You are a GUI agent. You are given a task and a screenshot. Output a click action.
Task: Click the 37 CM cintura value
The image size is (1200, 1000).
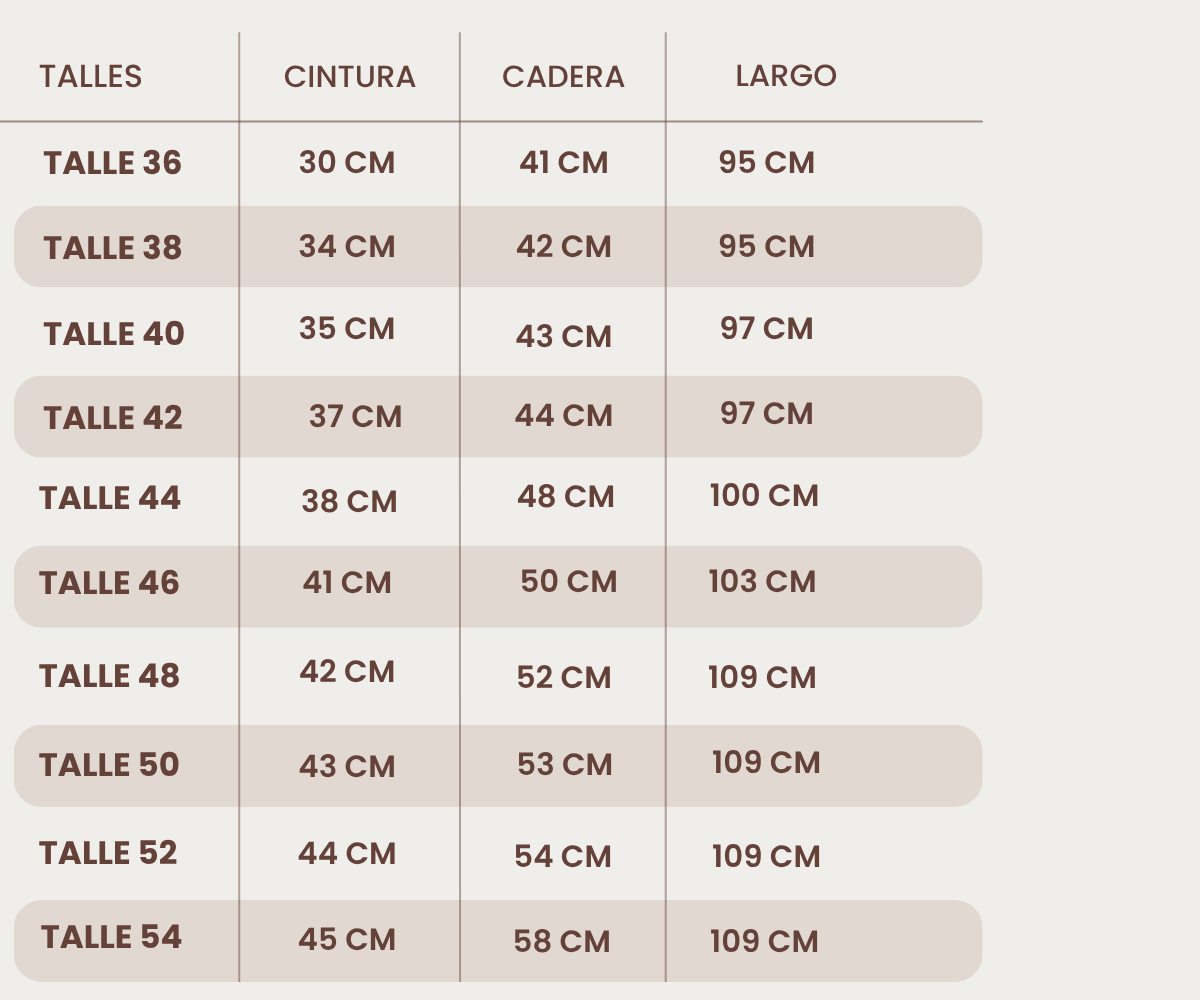pyautogui.click(x=355, y=416)
